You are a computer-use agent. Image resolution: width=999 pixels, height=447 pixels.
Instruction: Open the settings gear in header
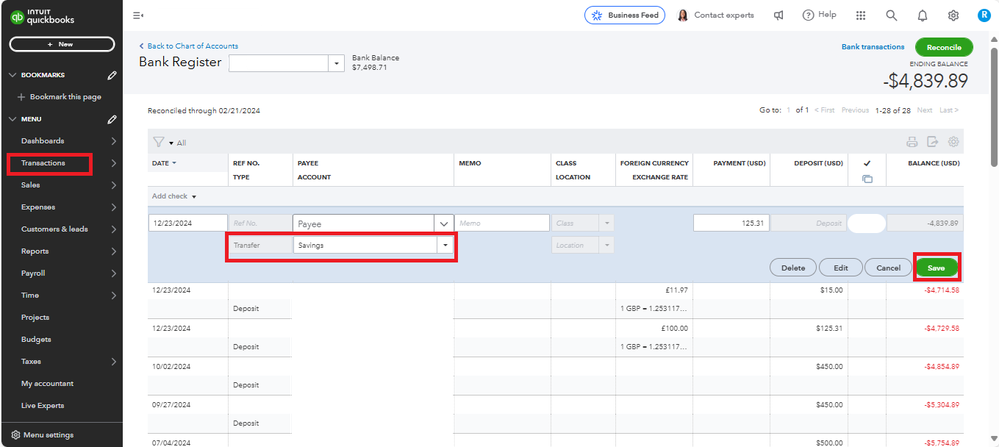[953, 16]
